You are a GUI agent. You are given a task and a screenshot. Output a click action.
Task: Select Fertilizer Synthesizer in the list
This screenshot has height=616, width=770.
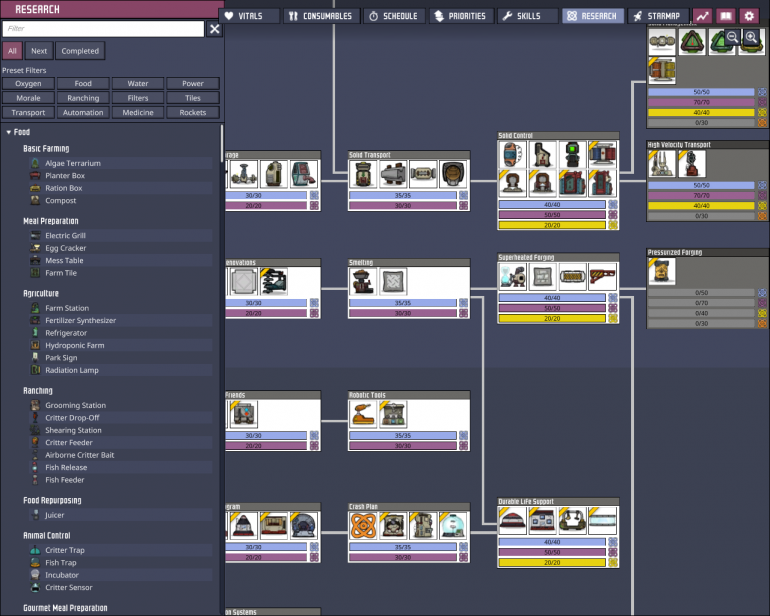pyautogui.click(x=120, y=320)
